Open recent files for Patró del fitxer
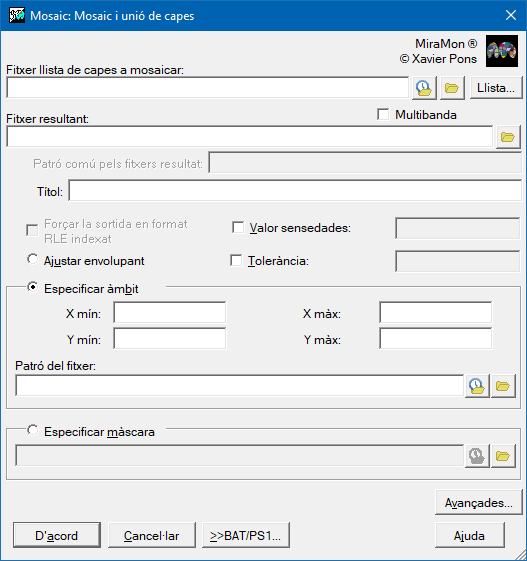The height and width of the screenshot is (561, 527). 477,386
